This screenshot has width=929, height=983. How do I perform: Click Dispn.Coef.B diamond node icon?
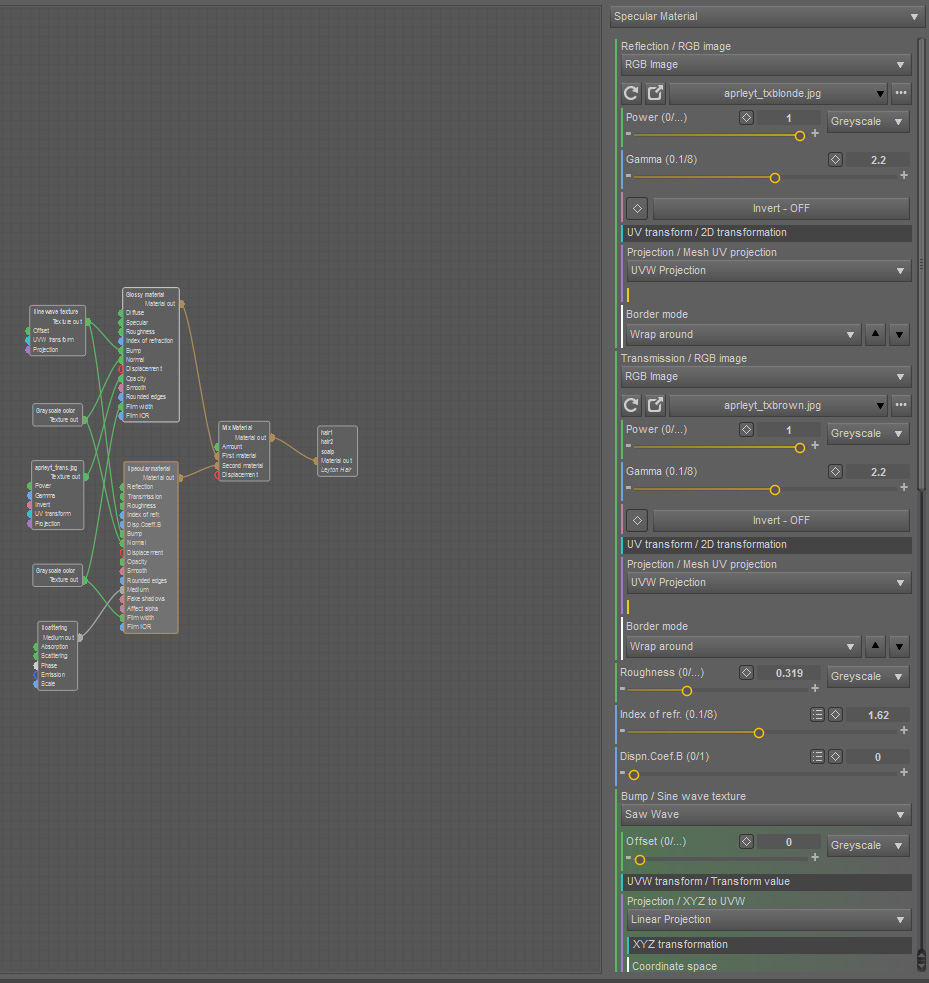835,757
